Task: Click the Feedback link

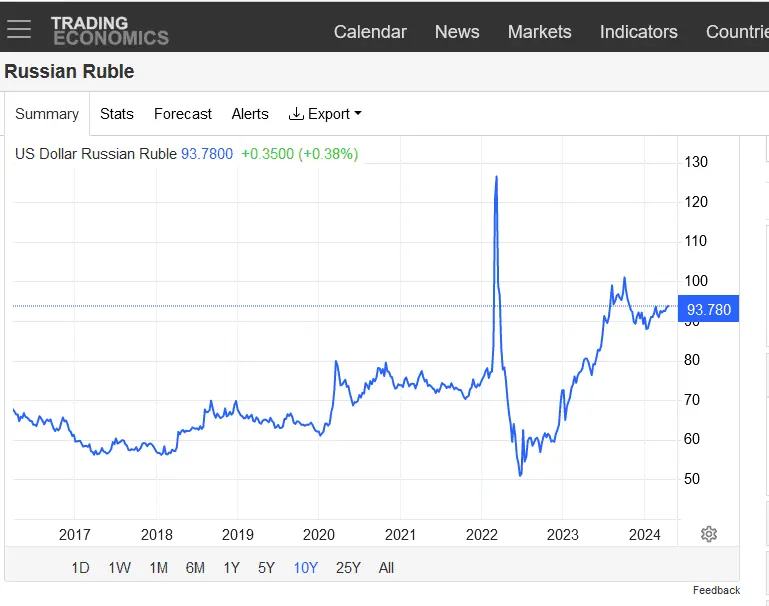Action: click(716, 590)
